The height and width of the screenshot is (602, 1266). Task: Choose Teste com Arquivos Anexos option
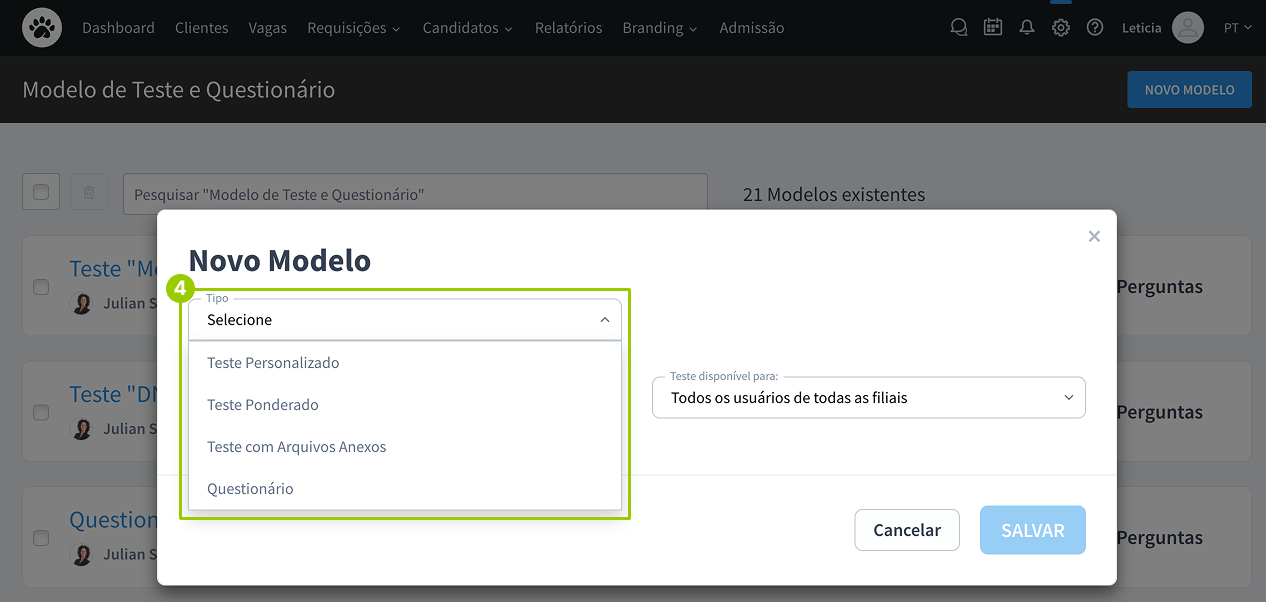point(296,447)
